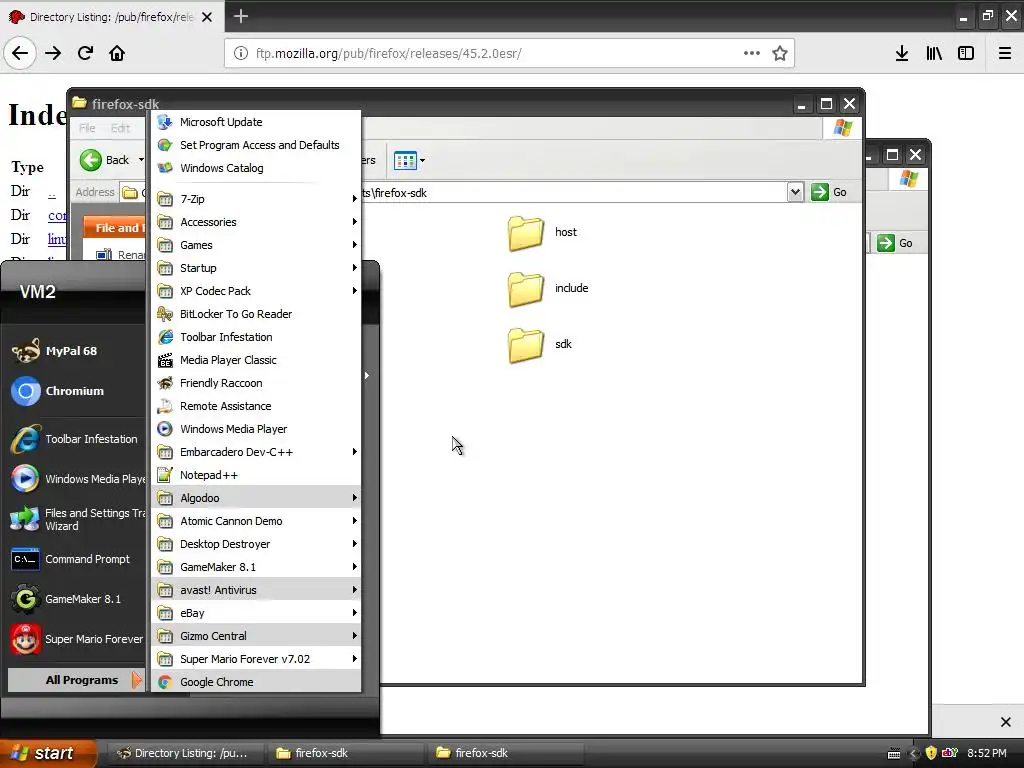
Task: Expand the XP Codec Pack submenu
Action: (256, 291)
